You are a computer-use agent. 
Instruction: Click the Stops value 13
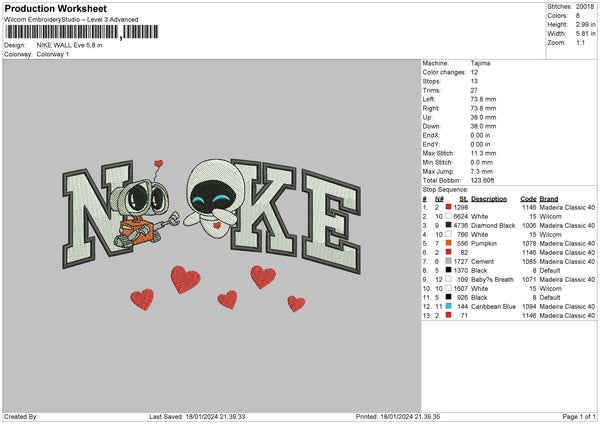click(x=474, y=81)
